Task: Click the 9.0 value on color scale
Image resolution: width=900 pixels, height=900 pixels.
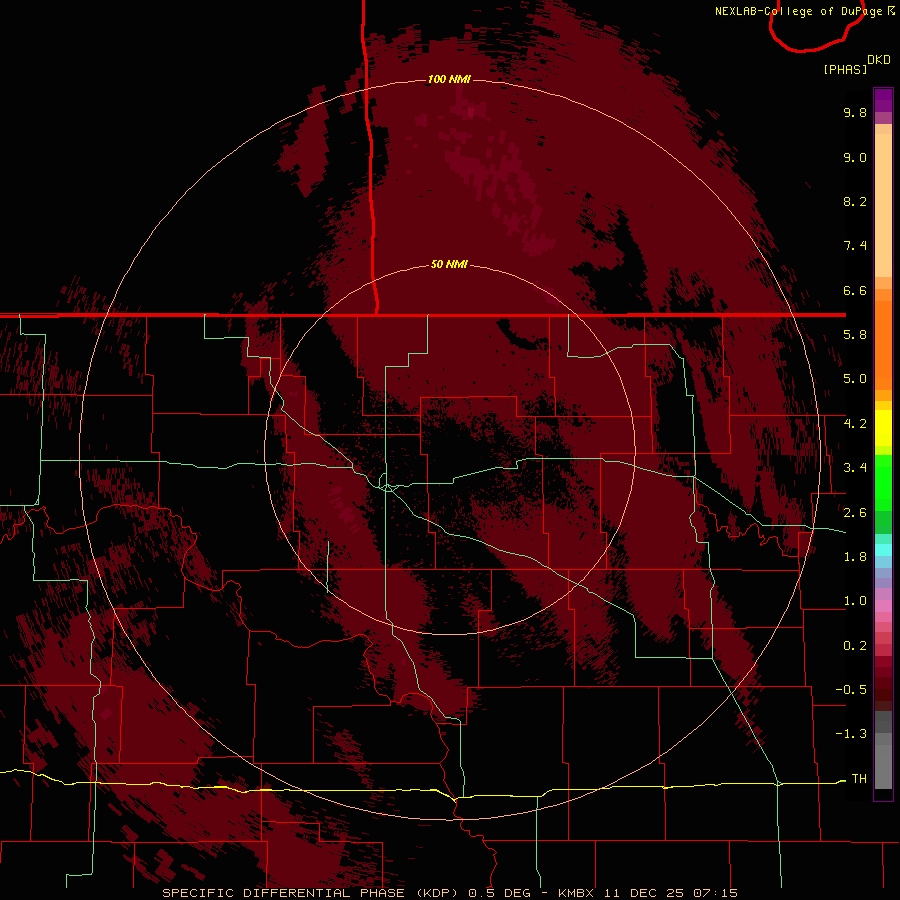Action: pyautogui.click(x=855, y=157)
